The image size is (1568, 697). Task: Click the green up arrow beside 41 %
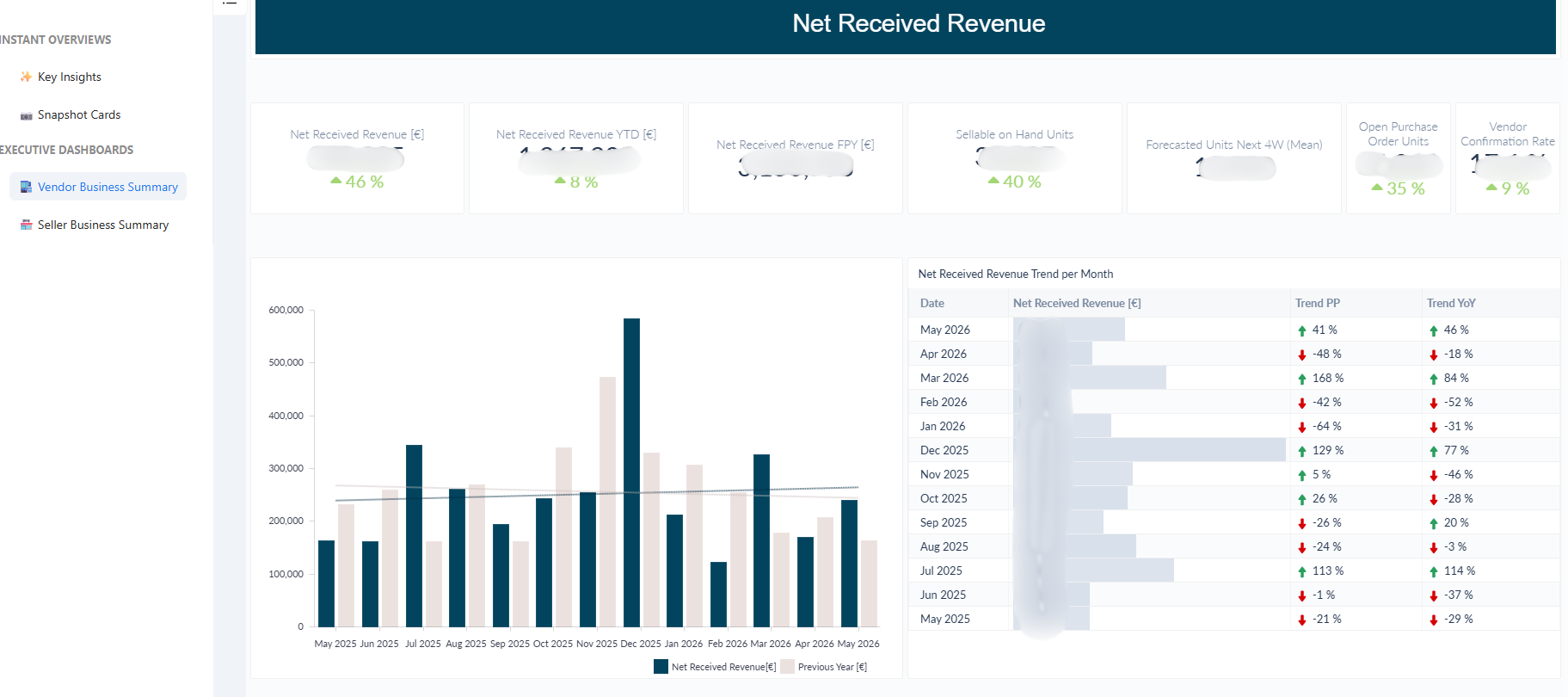coord(1302,330)
